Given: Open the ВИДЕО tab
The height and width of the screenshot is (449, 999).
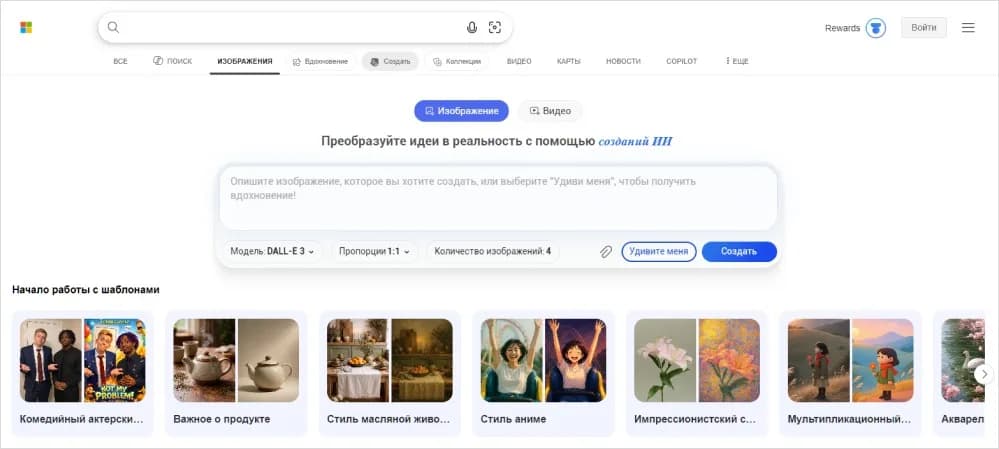Looking at the screenshot, I should pyautogui.click(x=519, y=62).
